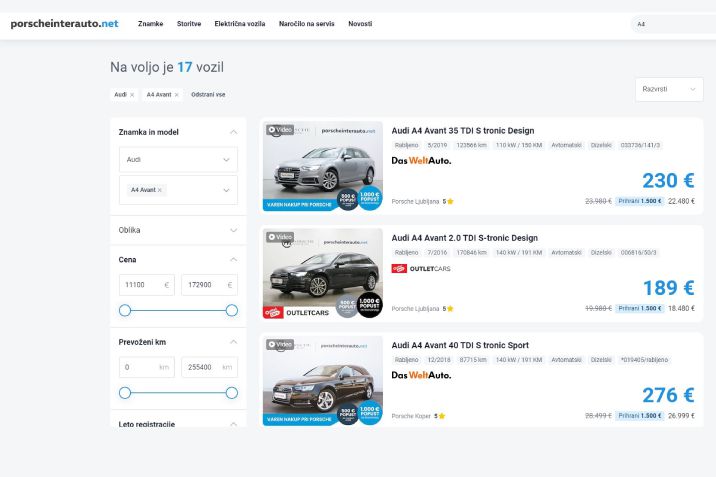Open the Električna vozila menu item

(x=240, y=24)
